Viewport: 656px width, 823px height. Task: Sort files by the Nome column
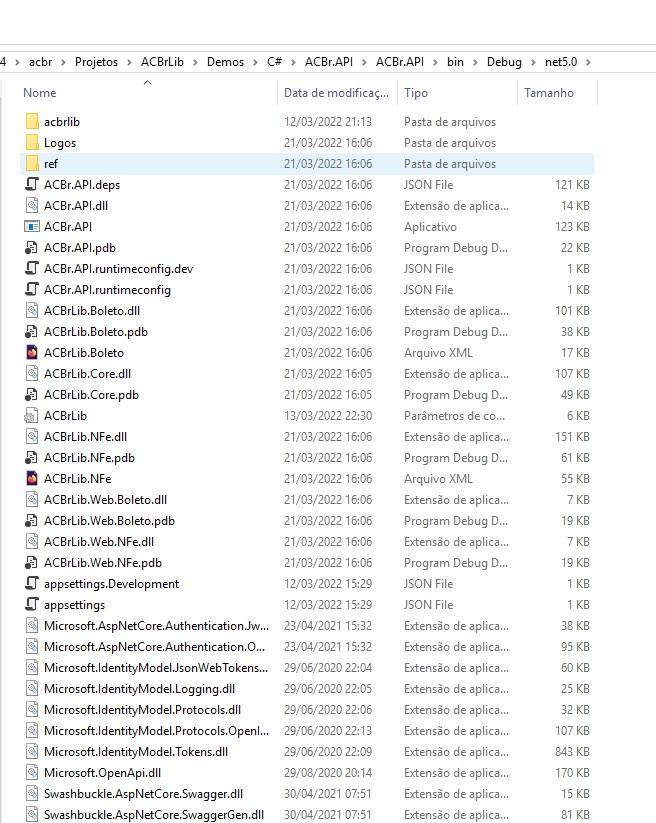pyautogui.click(x=40, y=93)
